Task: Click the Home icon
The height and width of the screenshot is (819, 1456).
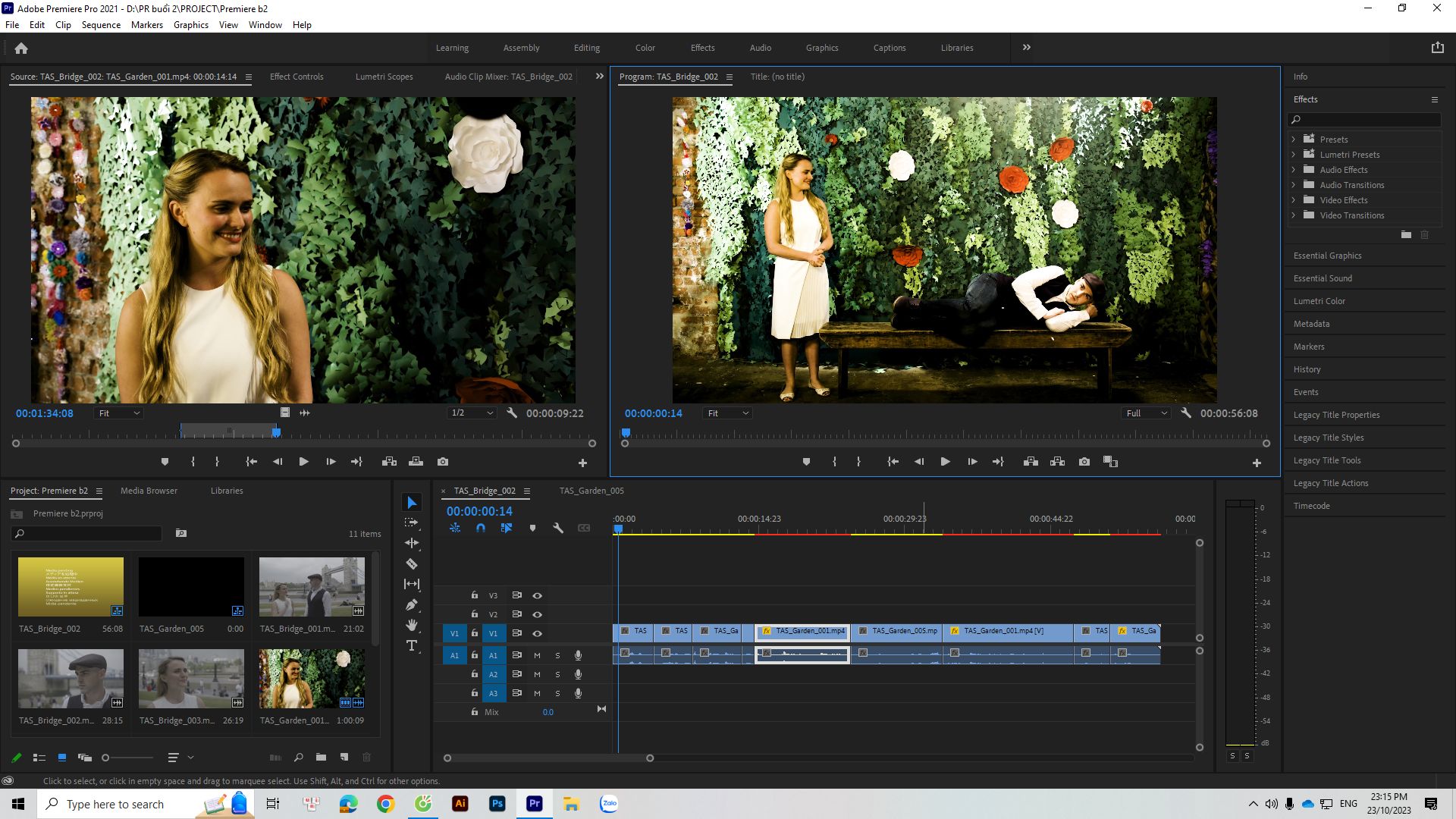Action: [21, 48]
